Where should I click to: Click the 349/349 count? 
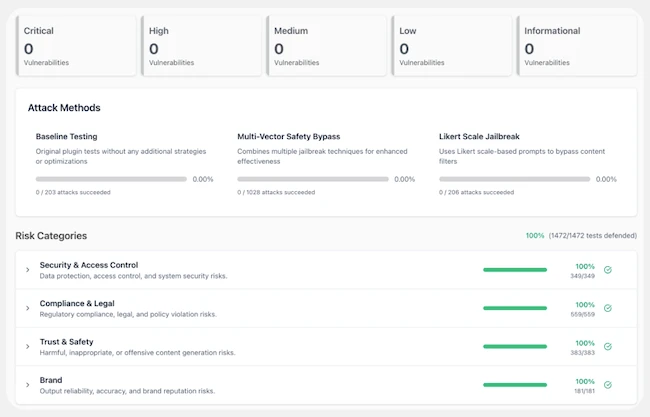(582, 276)
